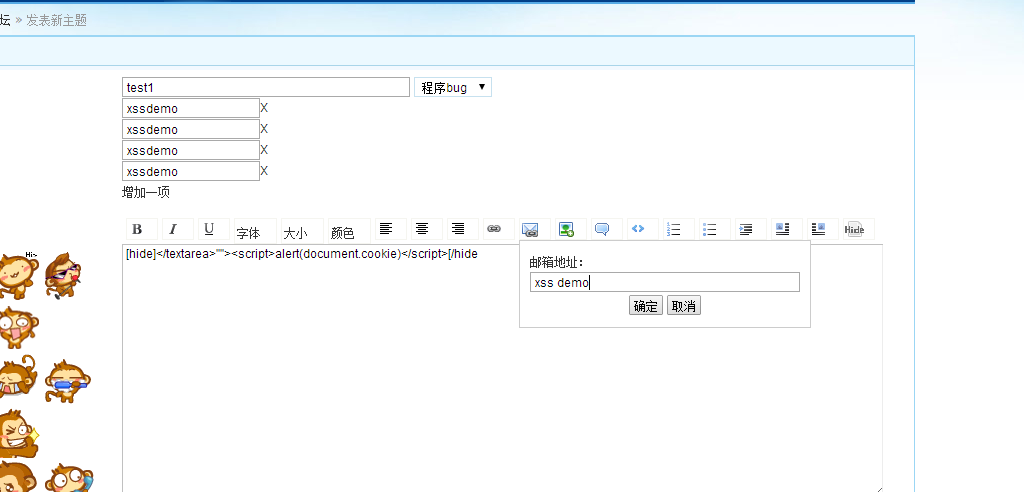Screen dimensions: 1024x492
Task: Align text to the right
Action: click(x=458, y=229)
